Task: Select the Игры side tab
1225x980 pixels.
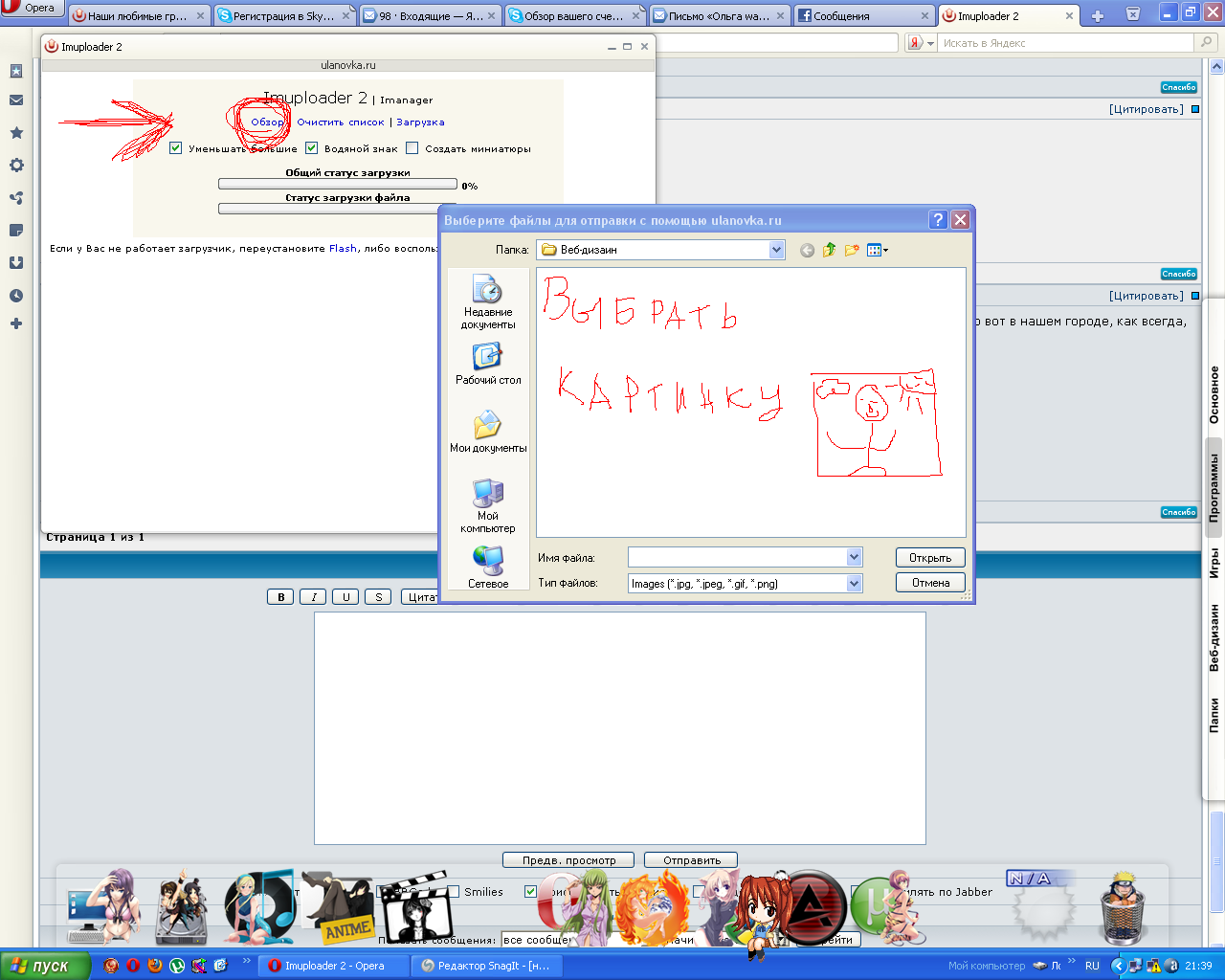Action: (x=1214, y=563)
